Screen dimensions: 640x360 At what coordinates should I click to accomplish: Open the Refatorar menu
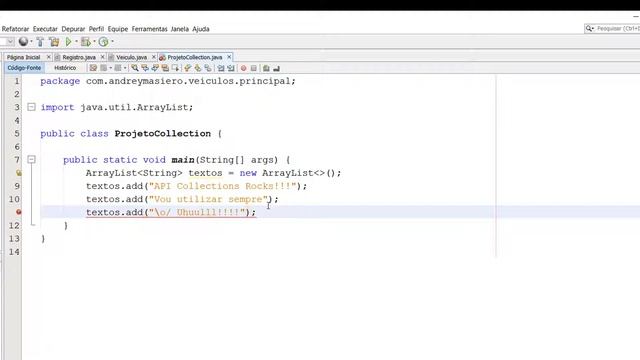(x=16, y=29)
